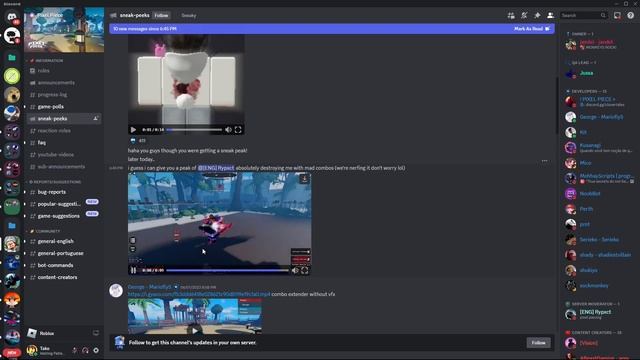Image resolution: width=640 pixels, height=360 pixels.
Task: Open the bug-reports channel
Action: [x=64, y=192]
